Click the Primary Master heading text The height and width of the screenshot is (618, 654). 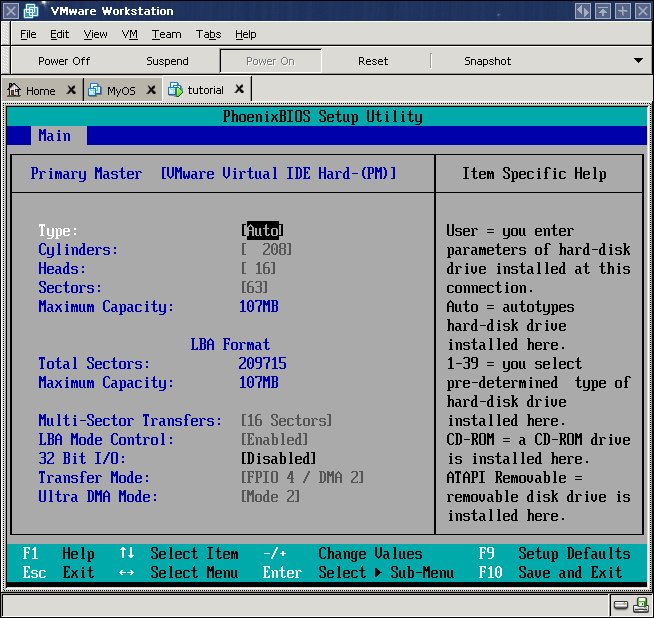(x=86, y=173)
